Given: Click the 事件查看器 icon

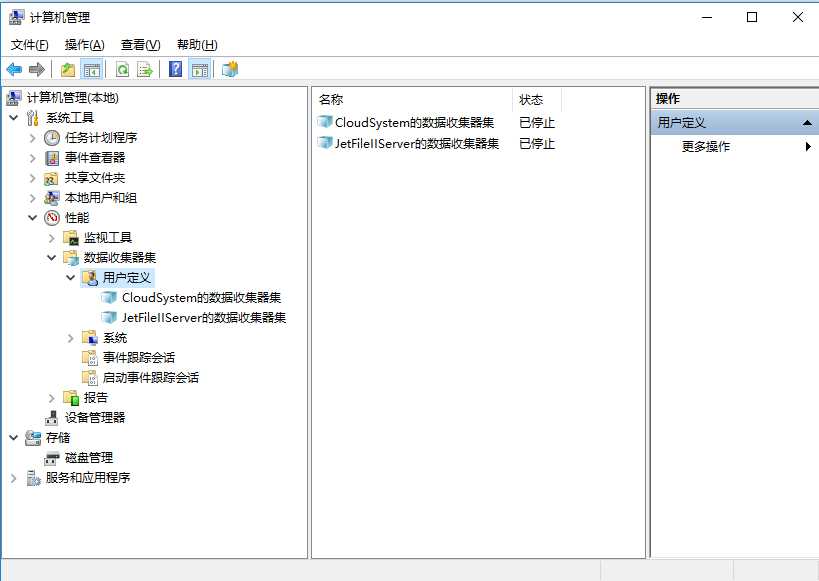Looking at the screenshot, I should pyautogui.click(x=52, y=158).
